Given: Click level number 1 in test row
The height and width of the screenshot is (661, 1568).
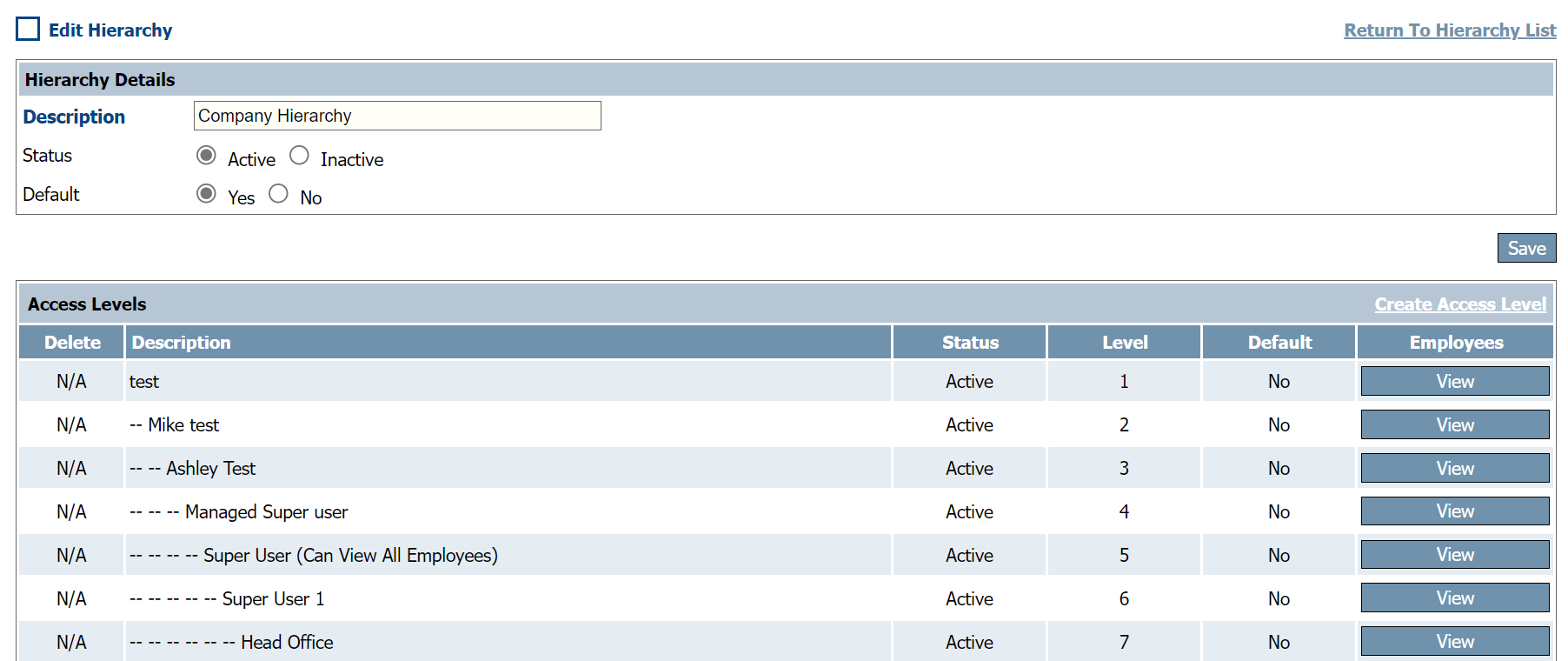Looking at the screenshot, I should 1124,381.
